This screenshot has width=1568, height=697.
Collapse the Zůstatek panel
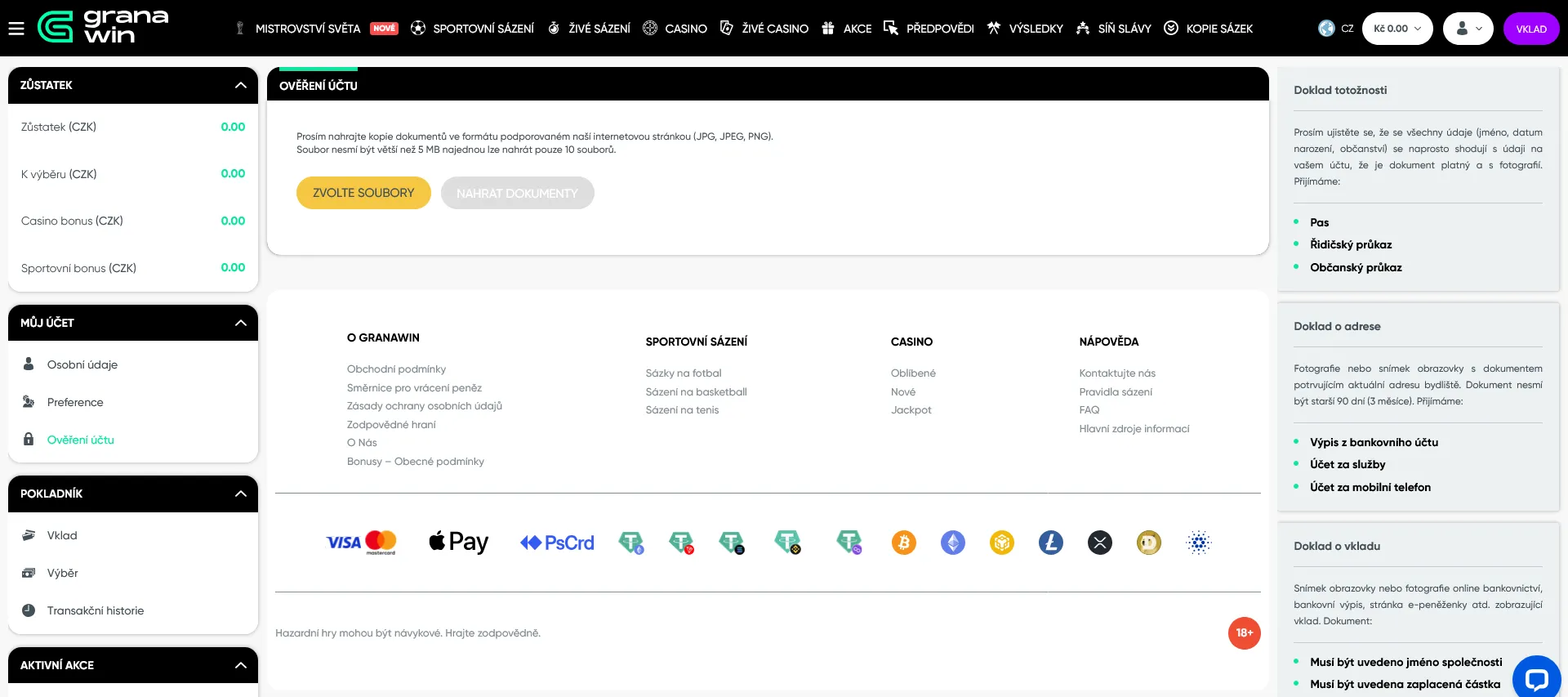coord(240,85)
